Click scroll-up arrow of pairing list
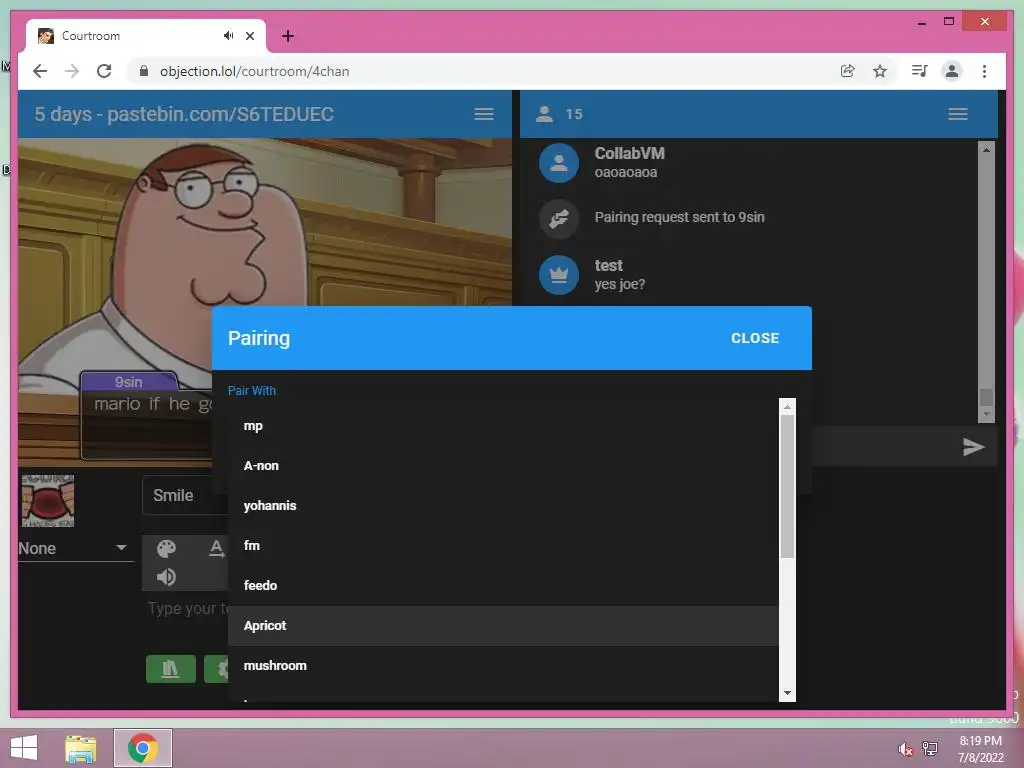Image resolution: width=1024 pixels, height=768 pixels. (787, 407)
